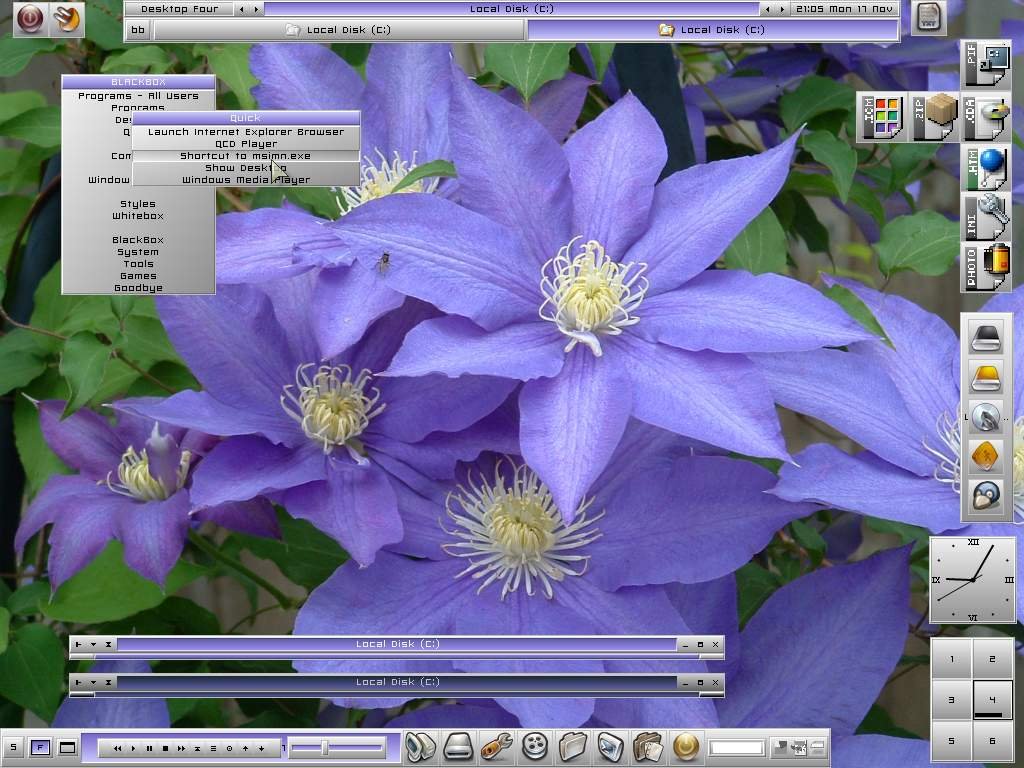Select Launch Internet Explorer Browser menu entry

[245, 132]
